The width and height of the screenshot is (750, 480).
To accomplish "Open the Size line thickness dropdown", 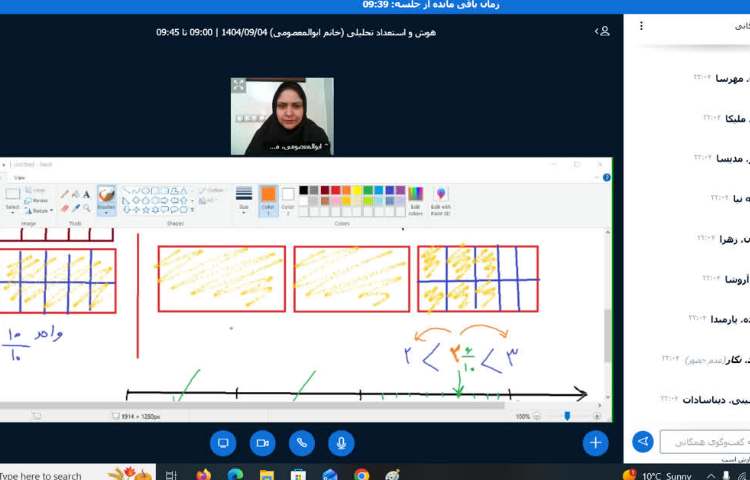I will [244, 201].
